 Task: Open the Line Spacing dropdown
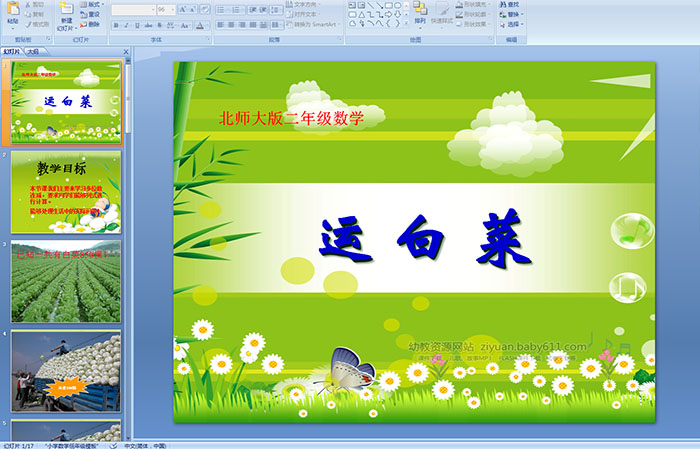pyautogui.click(x=276, y=10)
